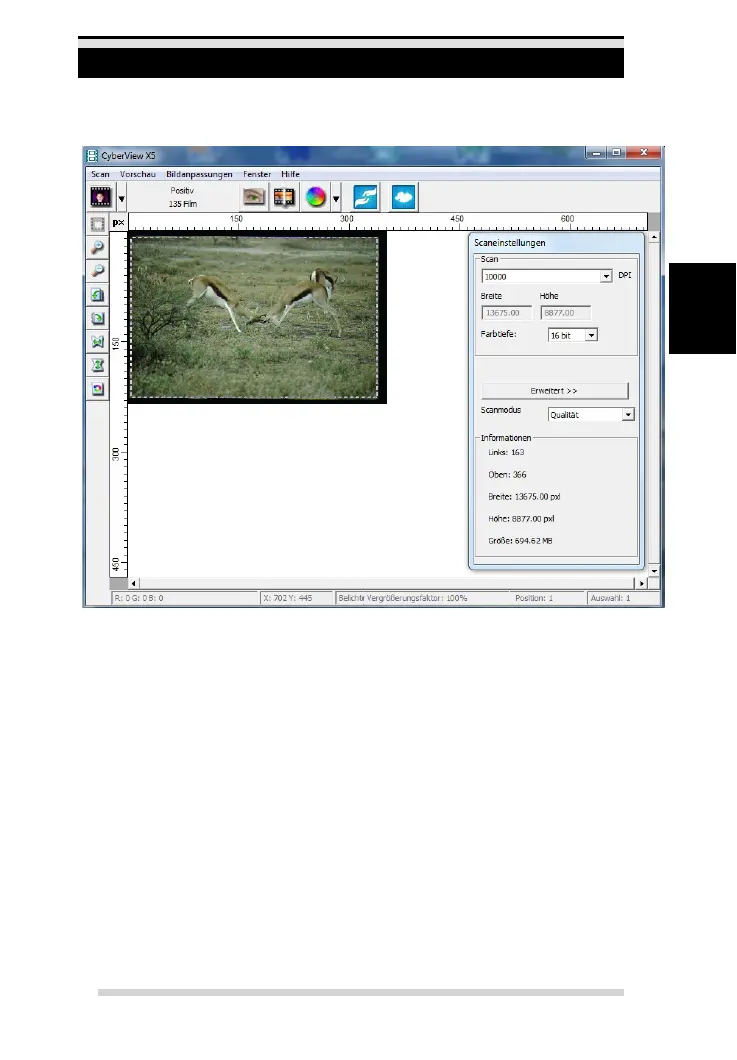This screenshot has height=1060, width=737.
Task: Click the blue cloud toolbar icon
Action: click(403, 197)
